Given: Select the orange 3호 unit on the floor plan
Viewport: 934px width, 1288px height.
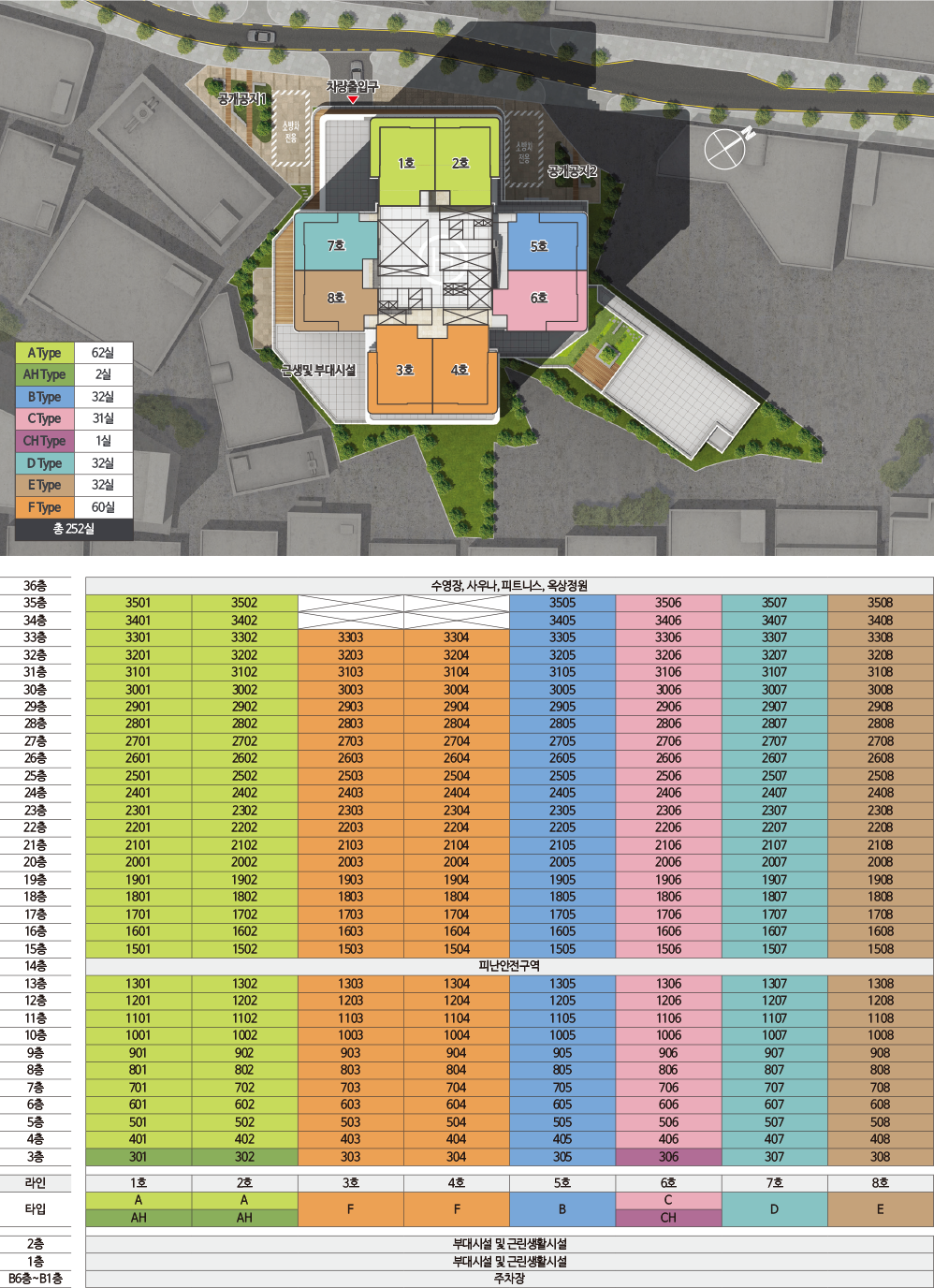Looking at the screenshot, I should coord(404,370).
